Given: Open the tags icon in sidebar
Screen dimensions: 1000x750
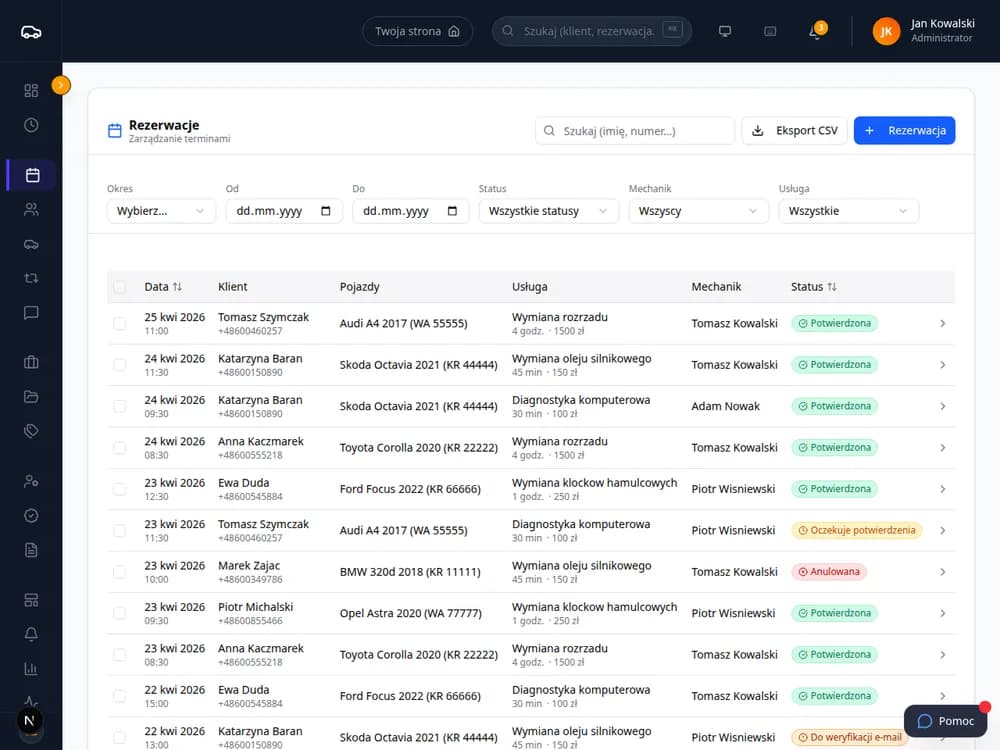Looking at the screenshot, I should coord(31,431).
